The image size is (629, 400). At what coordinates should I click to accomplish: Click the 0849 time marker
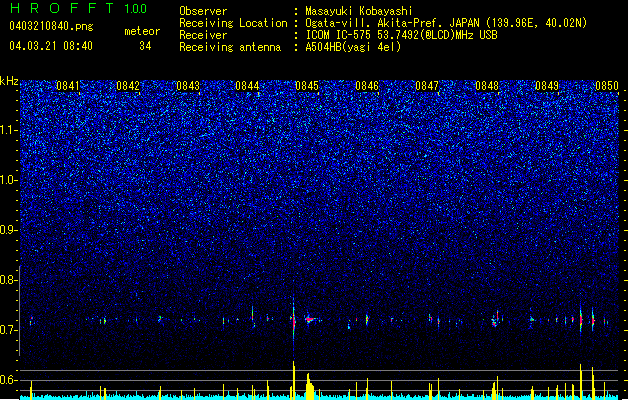[x=547, y=86]
